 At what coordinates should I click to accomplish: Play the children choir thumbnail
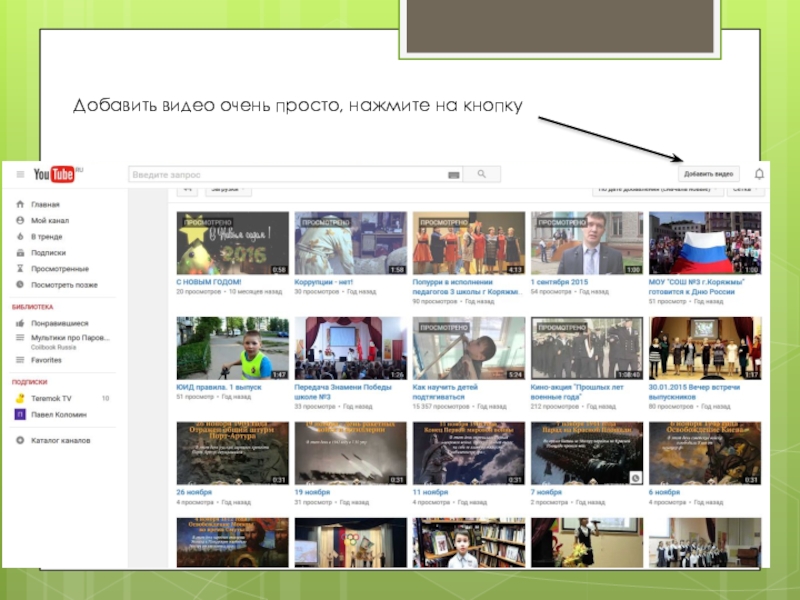pyautogui.click(x=705, y=542)
